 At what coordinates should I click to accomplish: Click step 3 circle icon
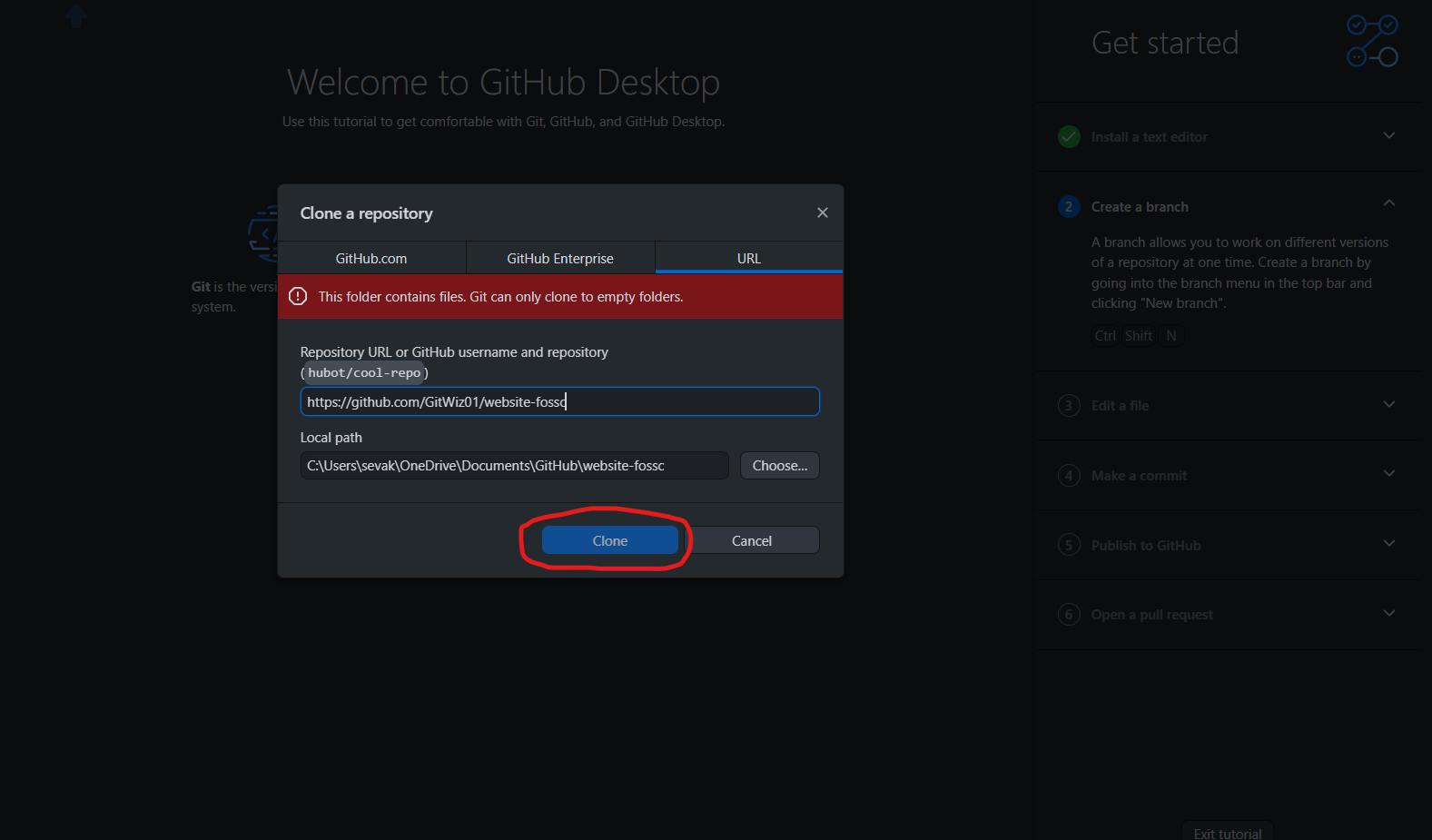[x=1070, y=406]
